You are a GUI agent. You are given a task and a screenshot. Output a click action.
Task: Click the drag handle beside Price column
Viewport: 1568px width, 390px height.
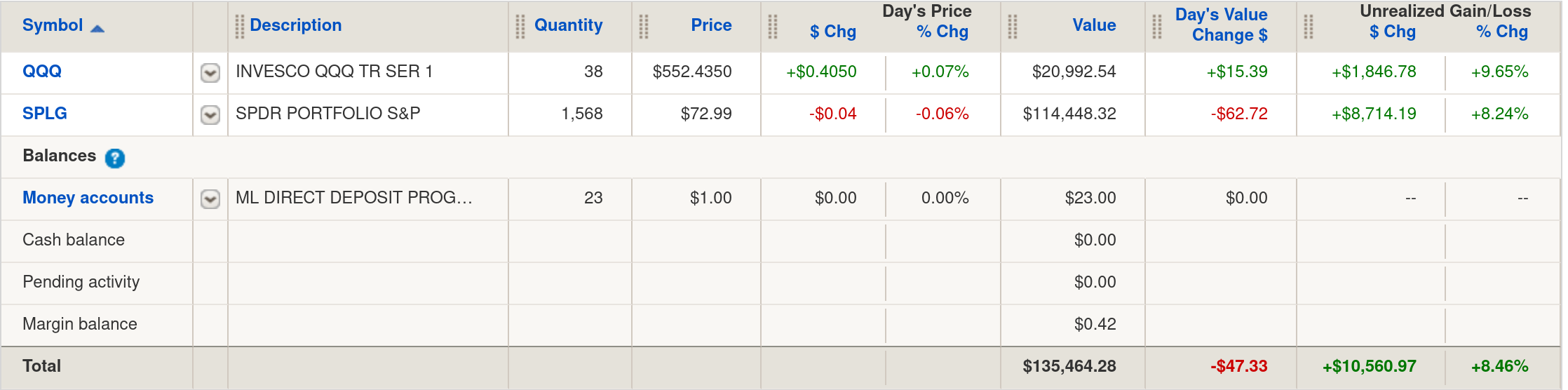pyautogui.click(x=644, y=27)
